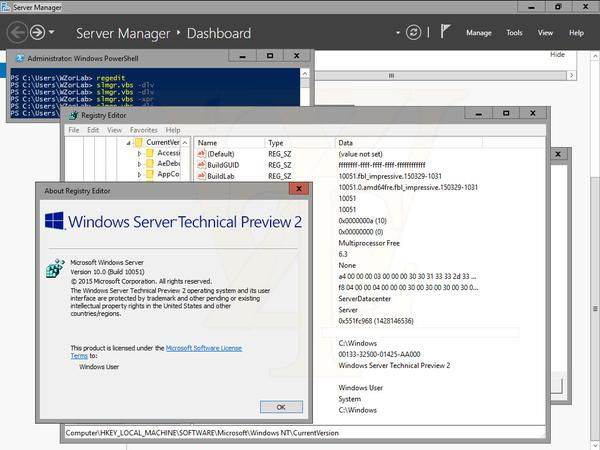Click the 10051.fbl_impressive.150329-1031 data value
This screenshot has height=450, width=600.
click(x=390, y=176)
